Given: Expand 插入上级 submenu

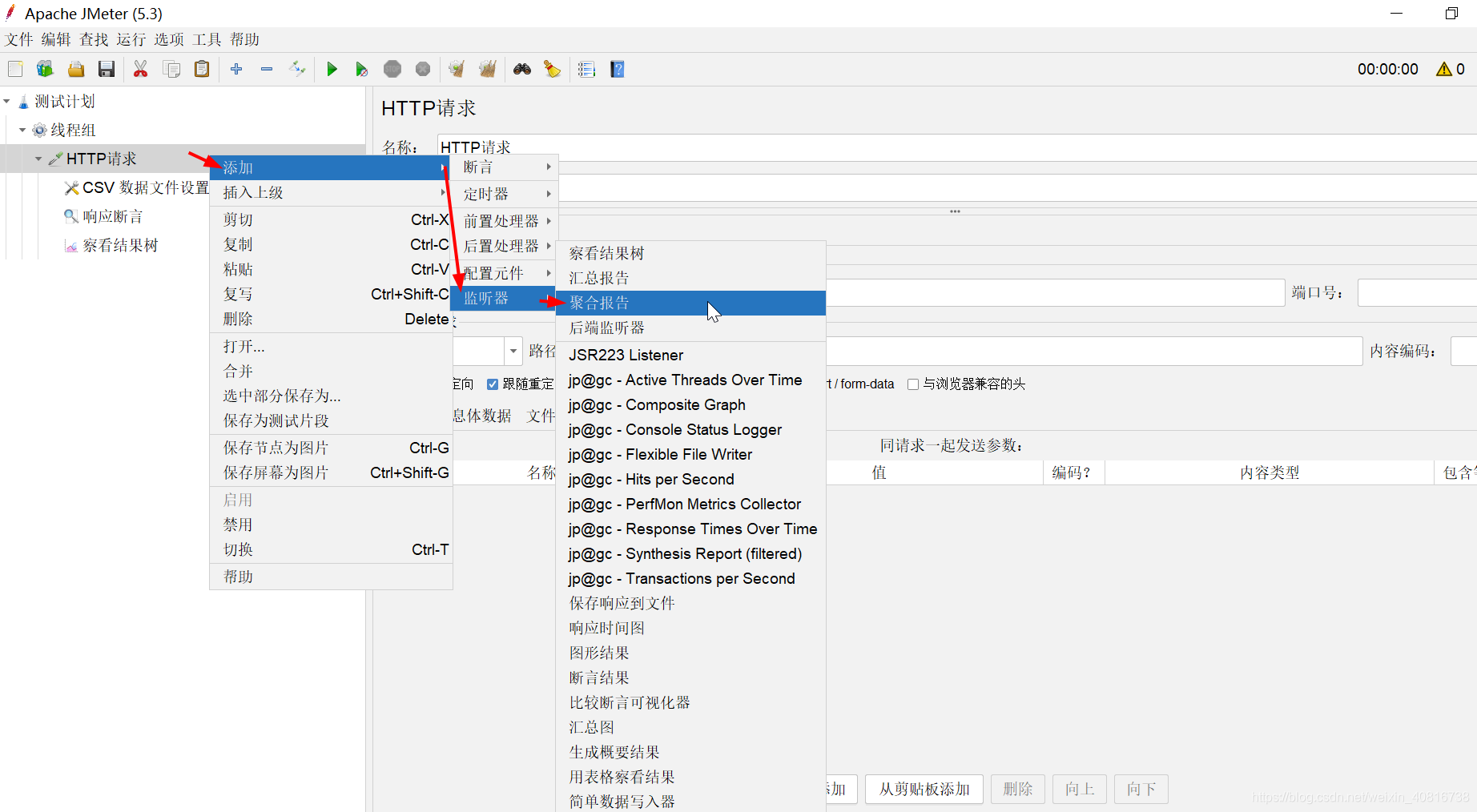Looking at the screenshot, I should point(331,192).
